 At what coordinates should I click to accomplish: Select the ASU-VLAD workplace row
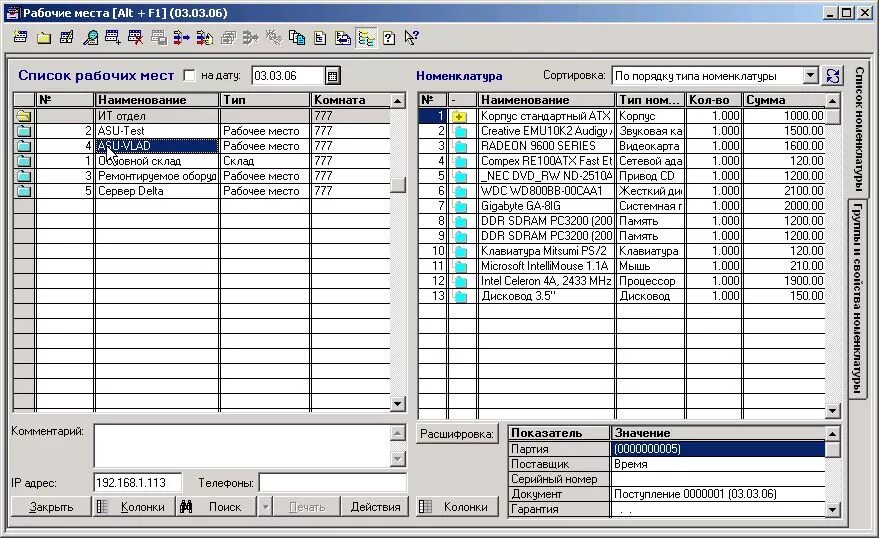(202, 146)
